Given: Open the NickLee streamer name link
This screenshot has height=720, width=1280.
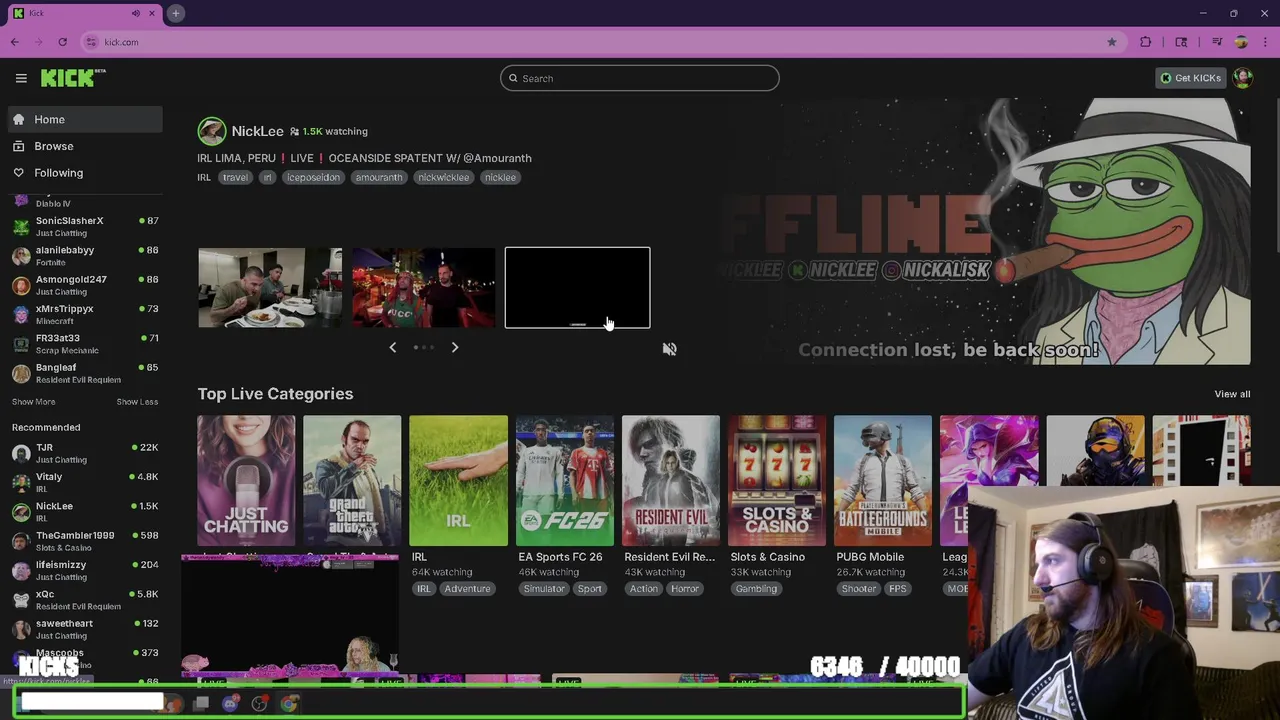Looking at the screenshot, I should (x=257, y=131).
